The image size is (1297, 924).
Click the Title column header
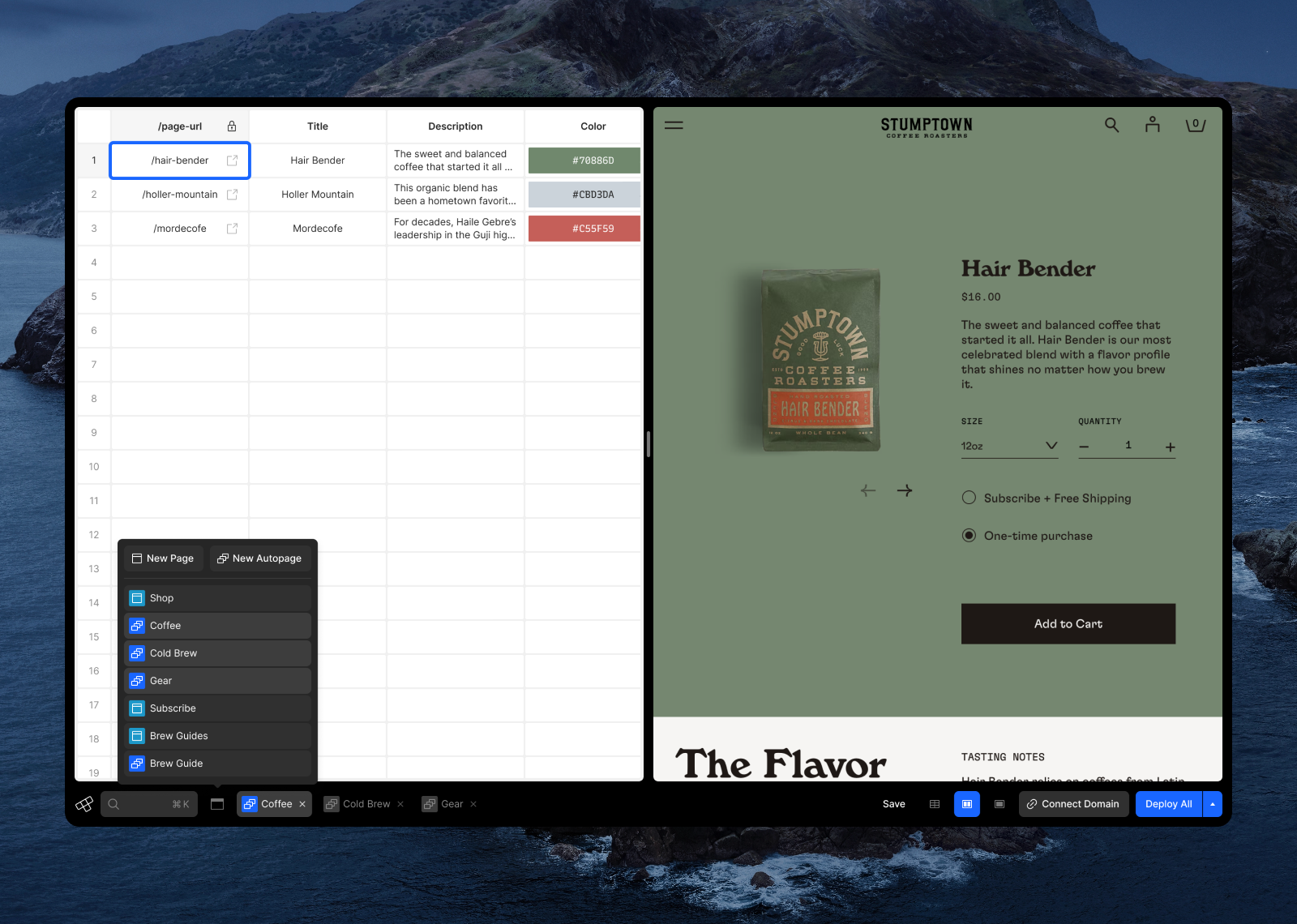tap(318, 126)
